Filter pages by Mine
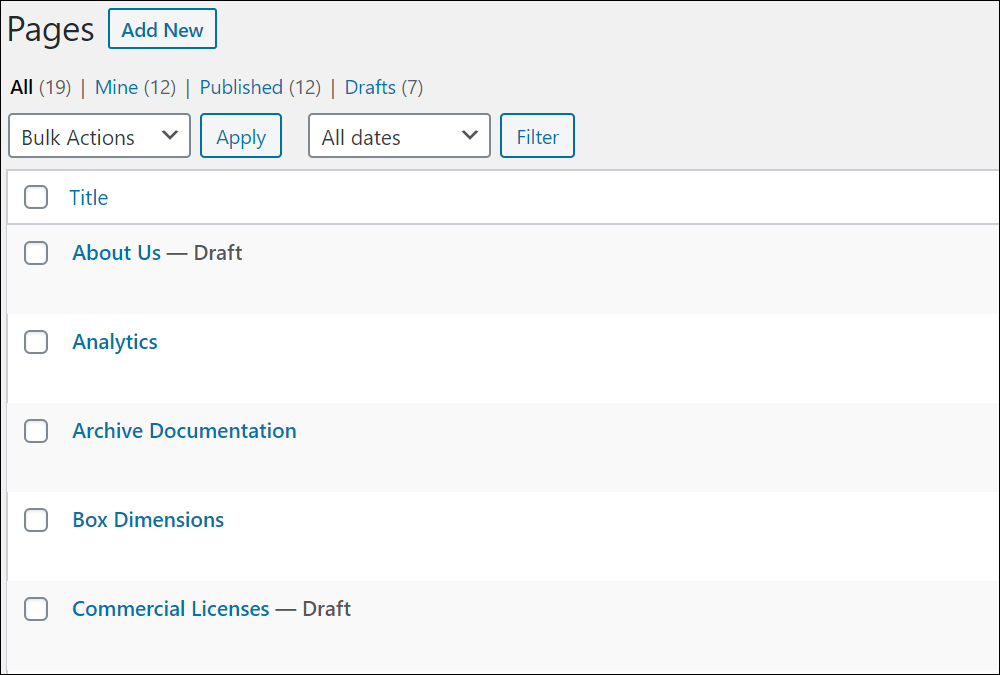The height and width of the screenshot is (675, 1000). tap(116, 87)
